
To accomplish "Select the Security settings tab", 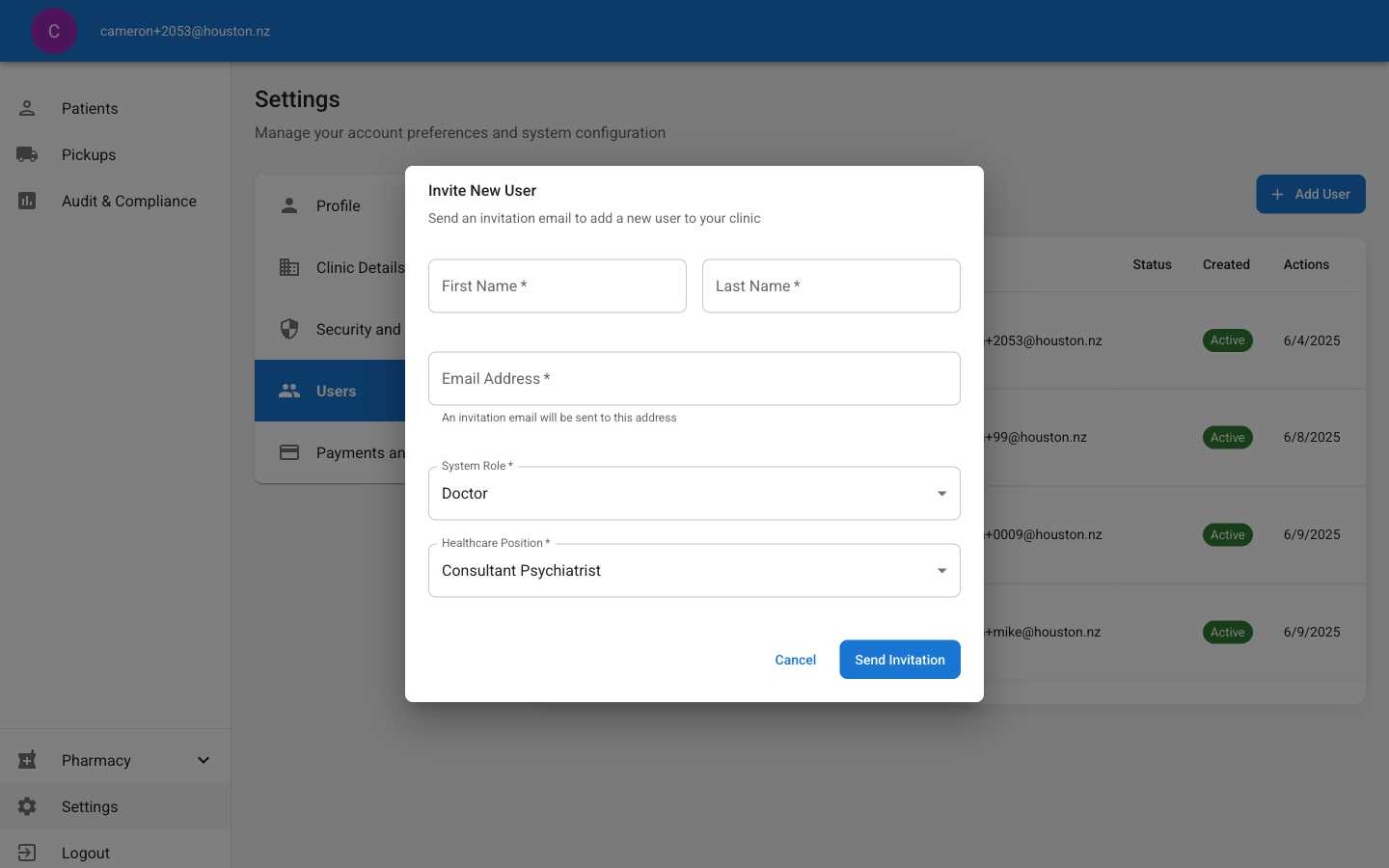I will (330, 329).
